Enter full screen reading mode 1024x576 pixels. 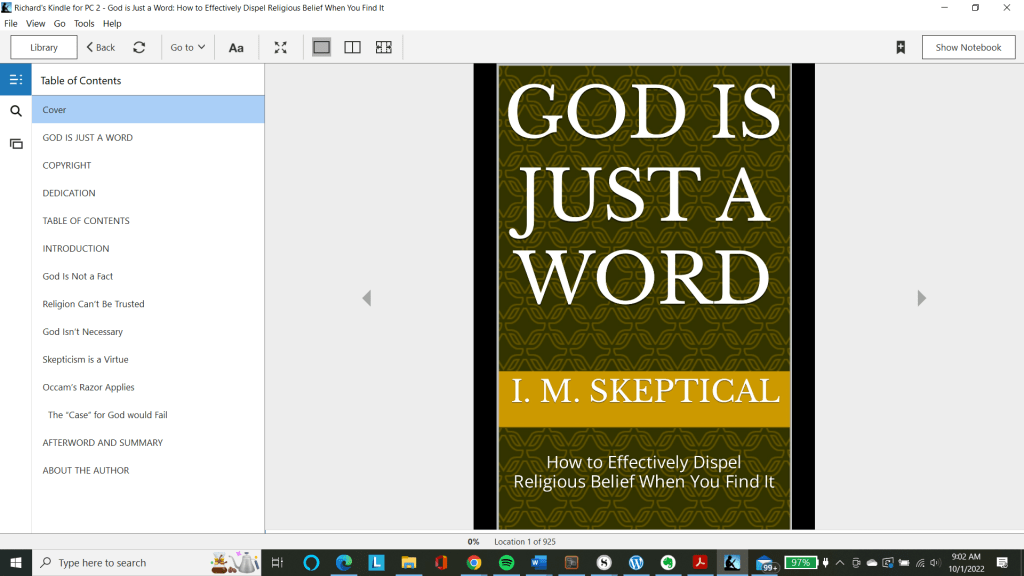click(x=281, y=47)
